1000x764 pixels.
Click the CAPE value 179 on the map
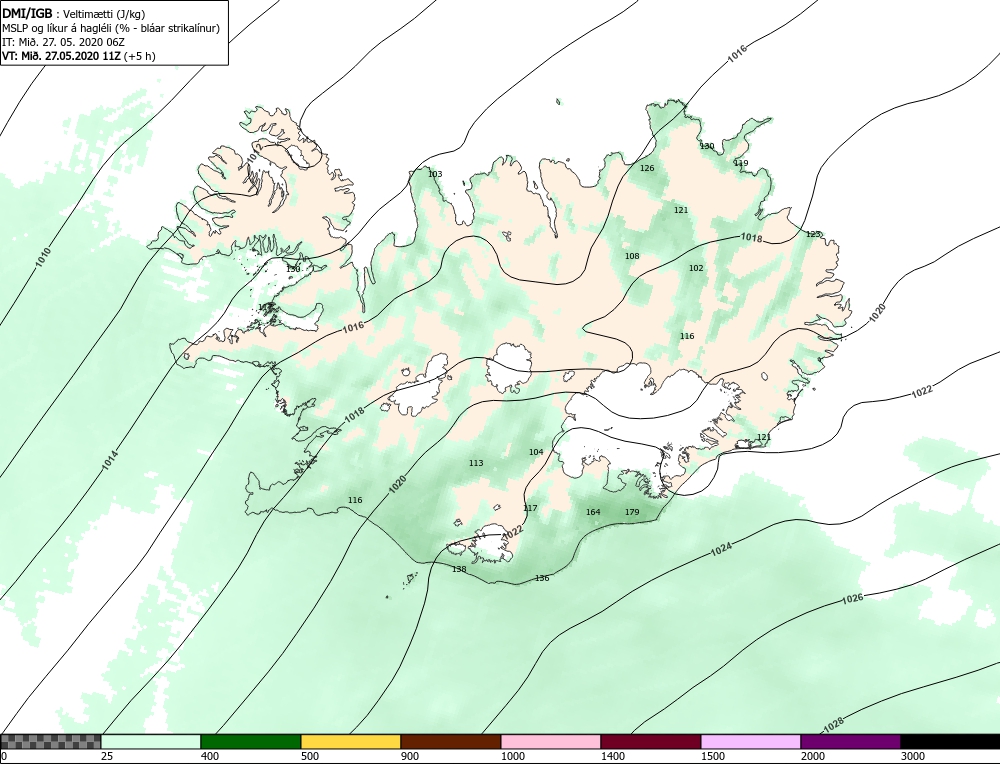632,512
